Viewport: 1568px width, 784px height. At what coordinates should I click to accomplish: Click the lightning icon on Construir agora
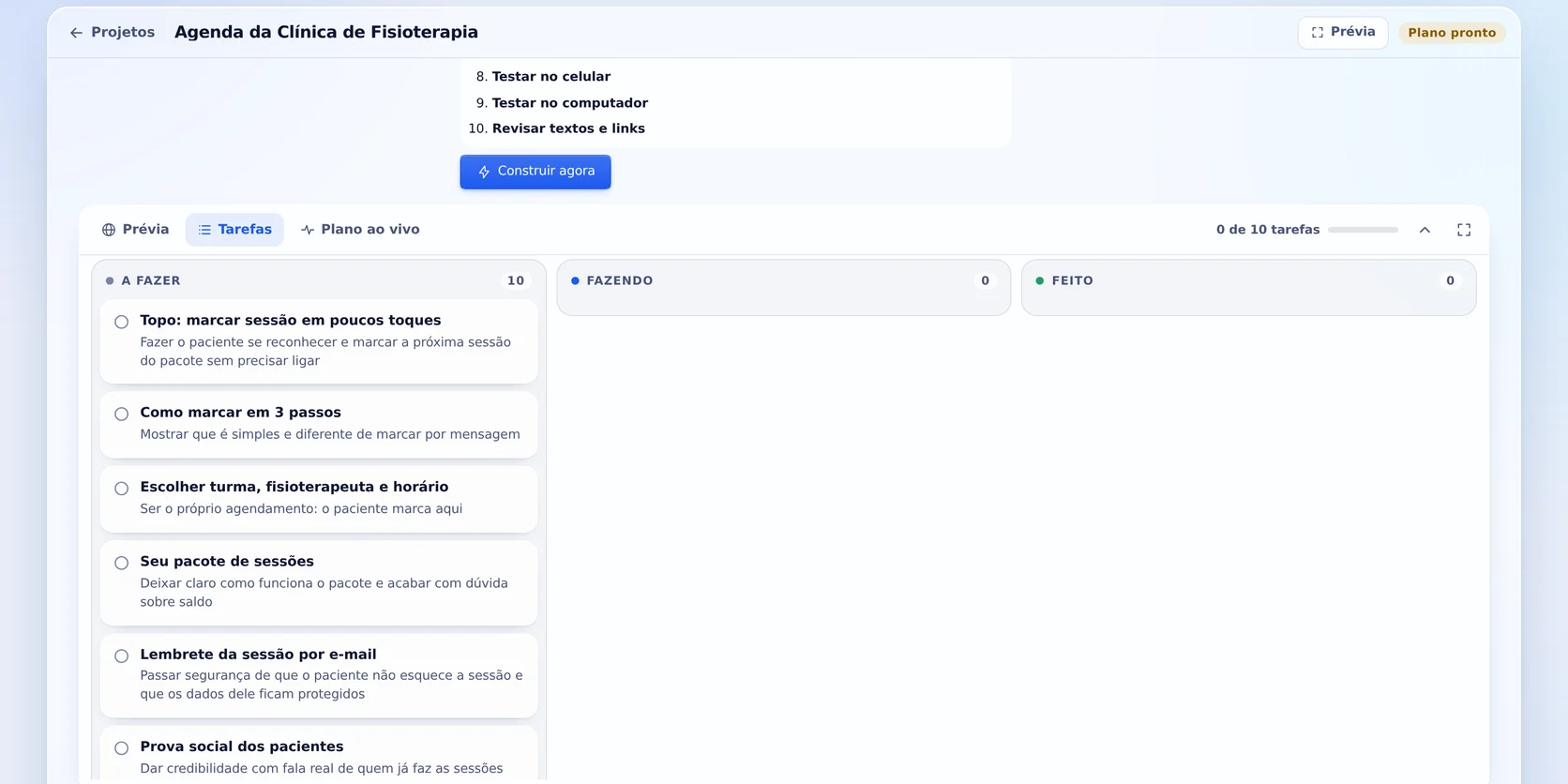tap(484, 172)
